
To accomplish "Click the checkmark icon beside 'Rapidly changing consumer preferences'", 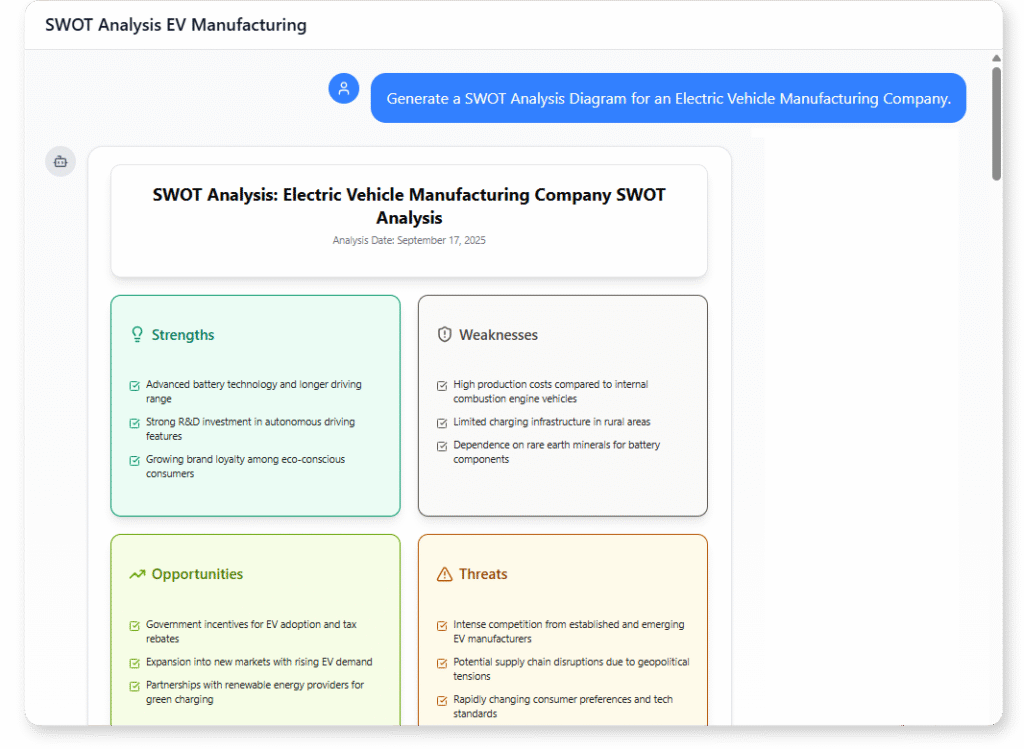I will pyautogui.click(x=441, y=699).
